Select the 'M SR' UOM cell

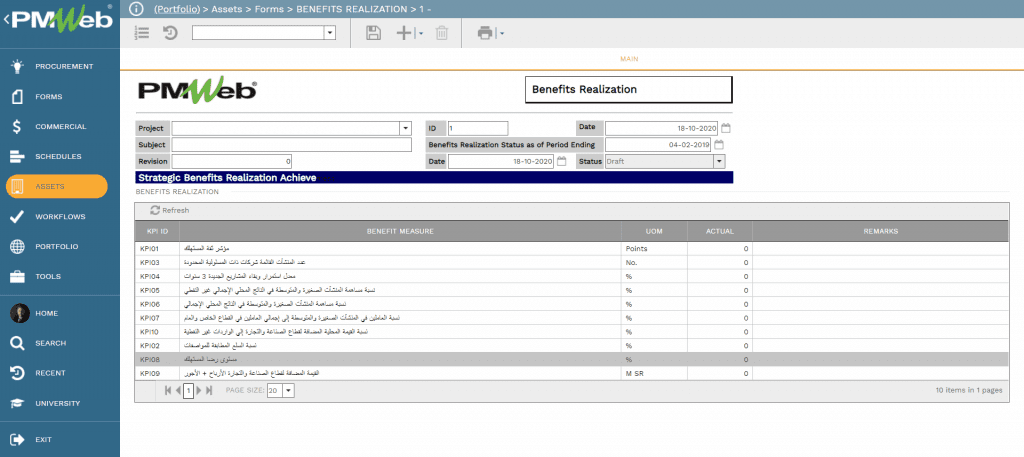(654, 373)
